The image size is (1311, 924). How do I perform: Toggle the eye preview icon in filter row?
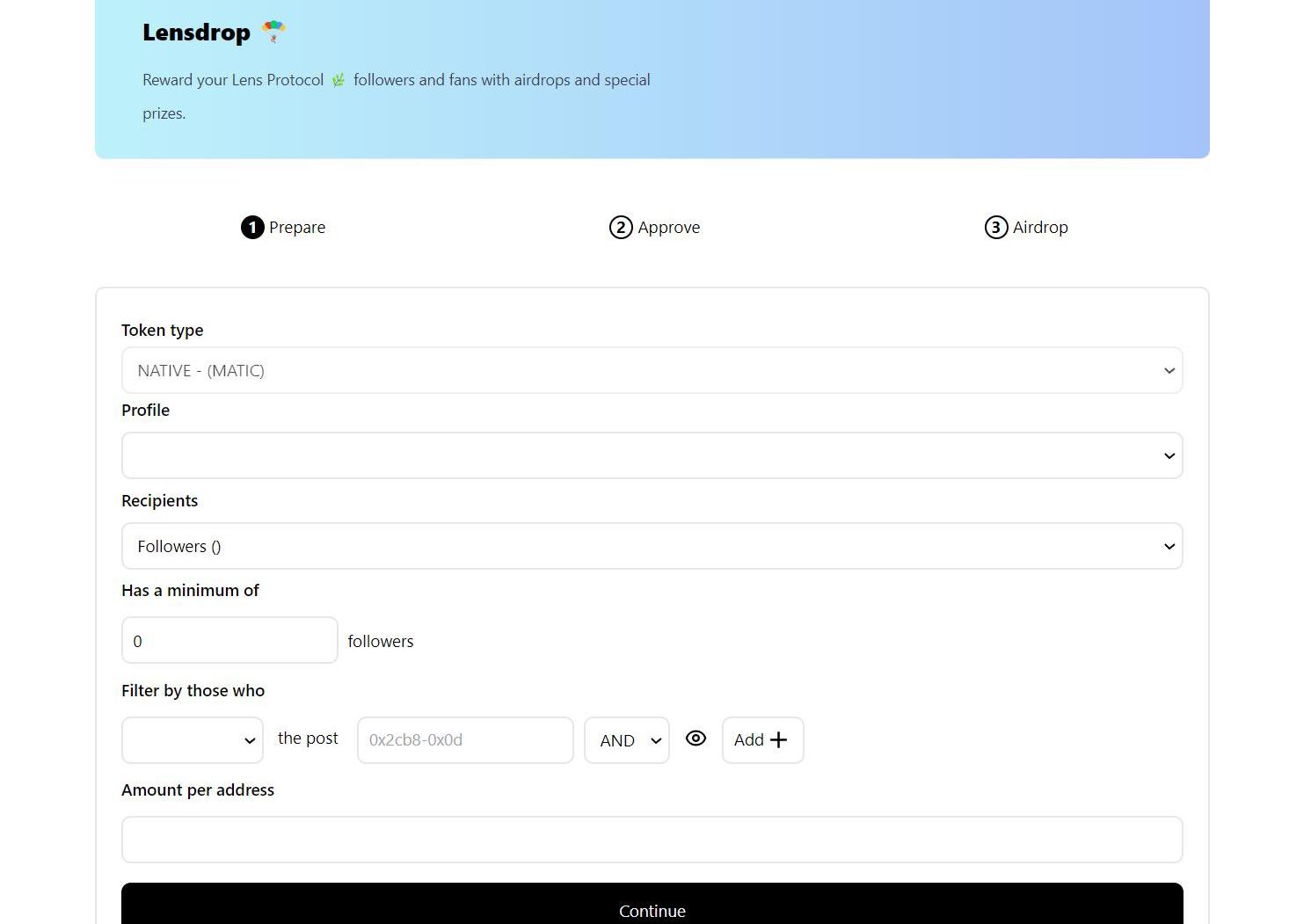click(696, 738)
